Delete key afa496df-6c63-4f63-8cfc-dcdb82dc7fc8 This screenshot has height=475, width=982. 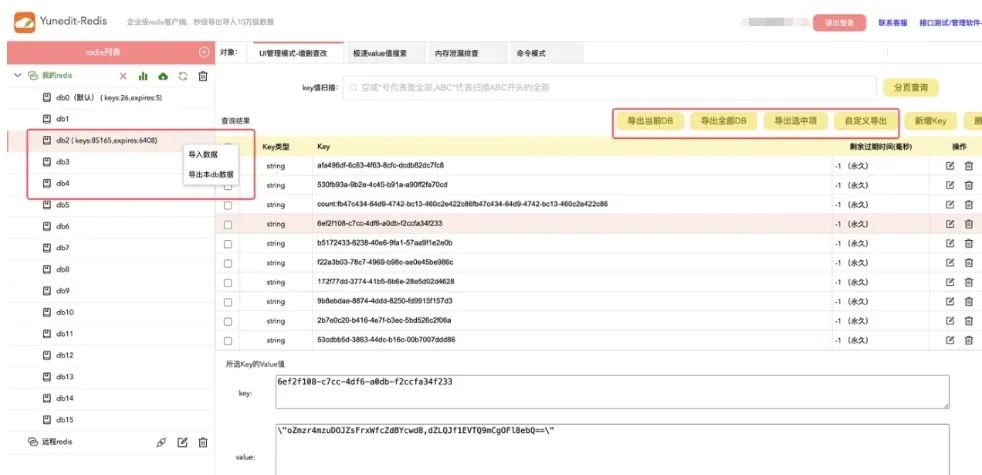(x=969, y=165)
